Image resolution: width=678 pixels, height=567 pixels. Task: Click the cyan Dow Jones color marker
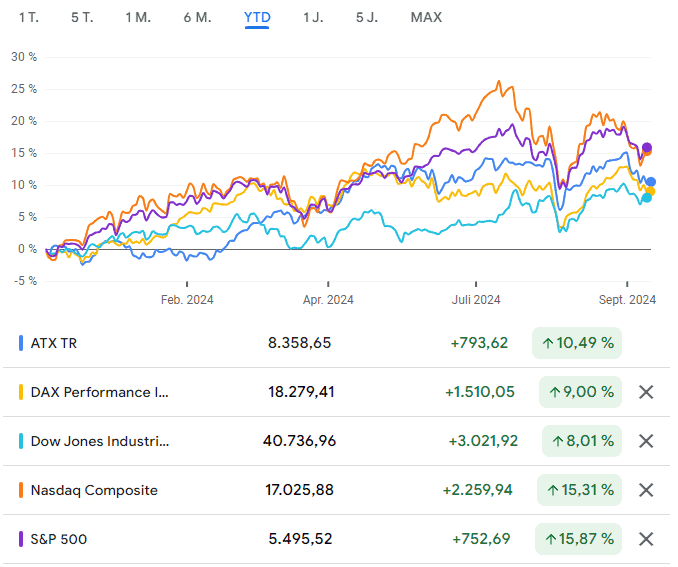(x=21, y=441)
